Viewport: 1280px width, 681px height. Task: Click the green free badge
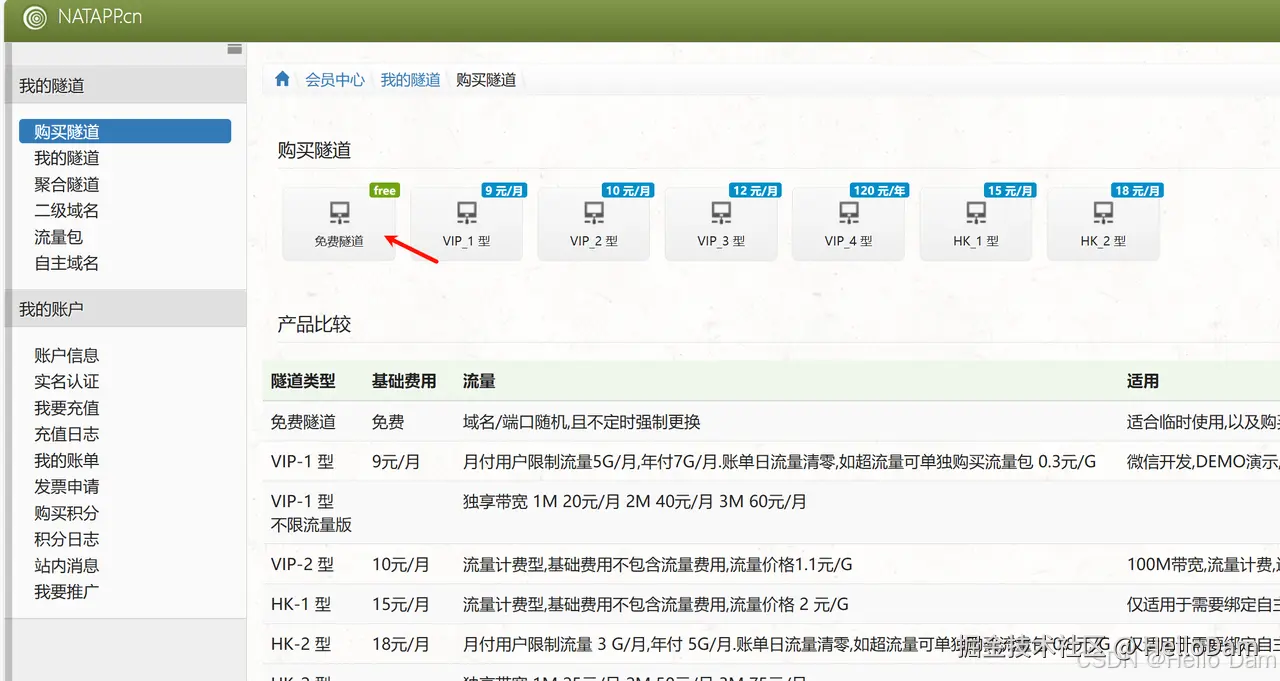click(384, 190)
